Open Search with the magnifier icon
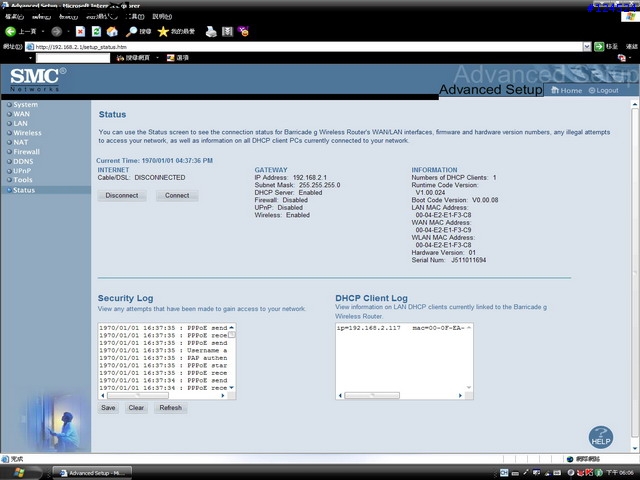 [131, 31]
